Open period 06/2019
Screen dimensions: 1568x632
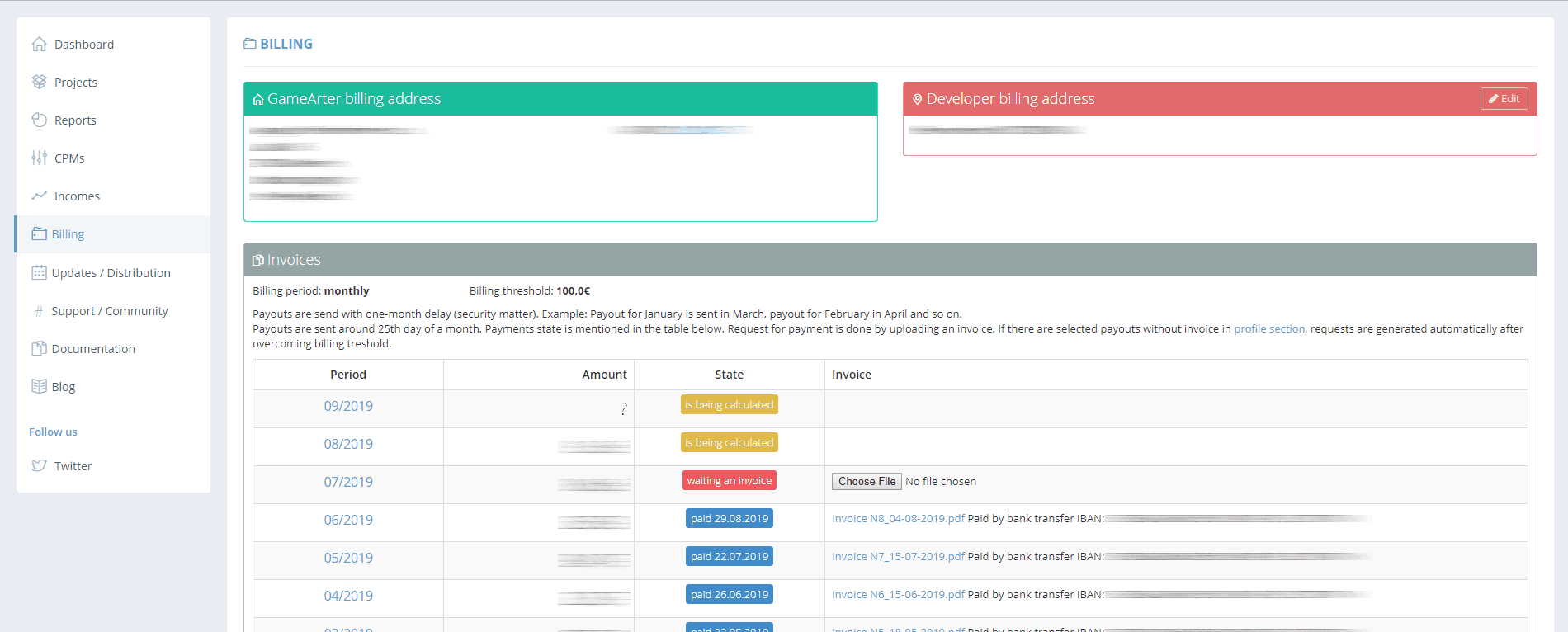click(x=348, y=520)
